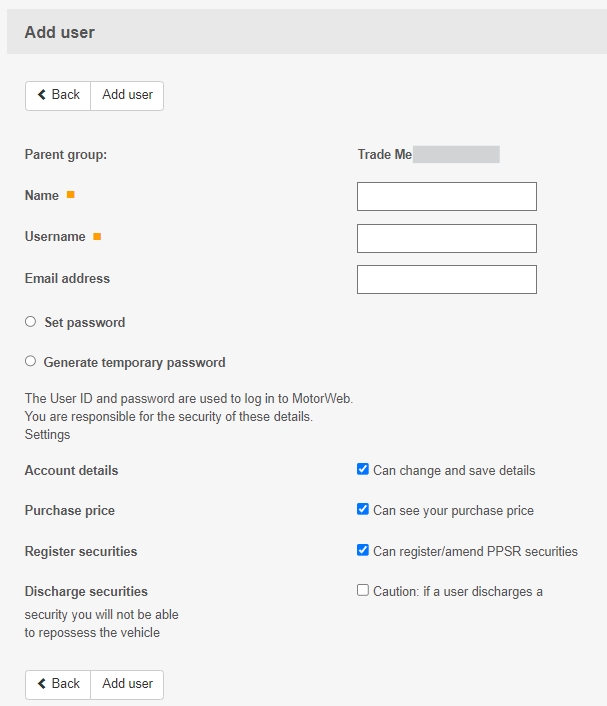607x706 pixels.
Task: Click into the Username input box
Action: pyautogui.click(x=446, y=238)
